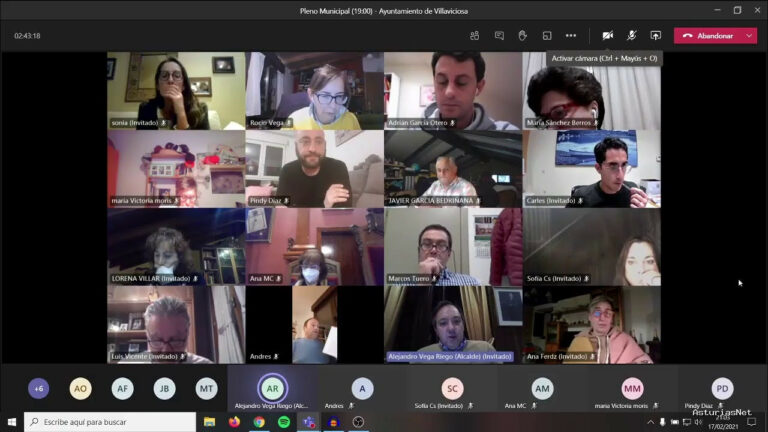
Task: Switch to Microsoft Teams taskbar icon
Action: [309, 422]
